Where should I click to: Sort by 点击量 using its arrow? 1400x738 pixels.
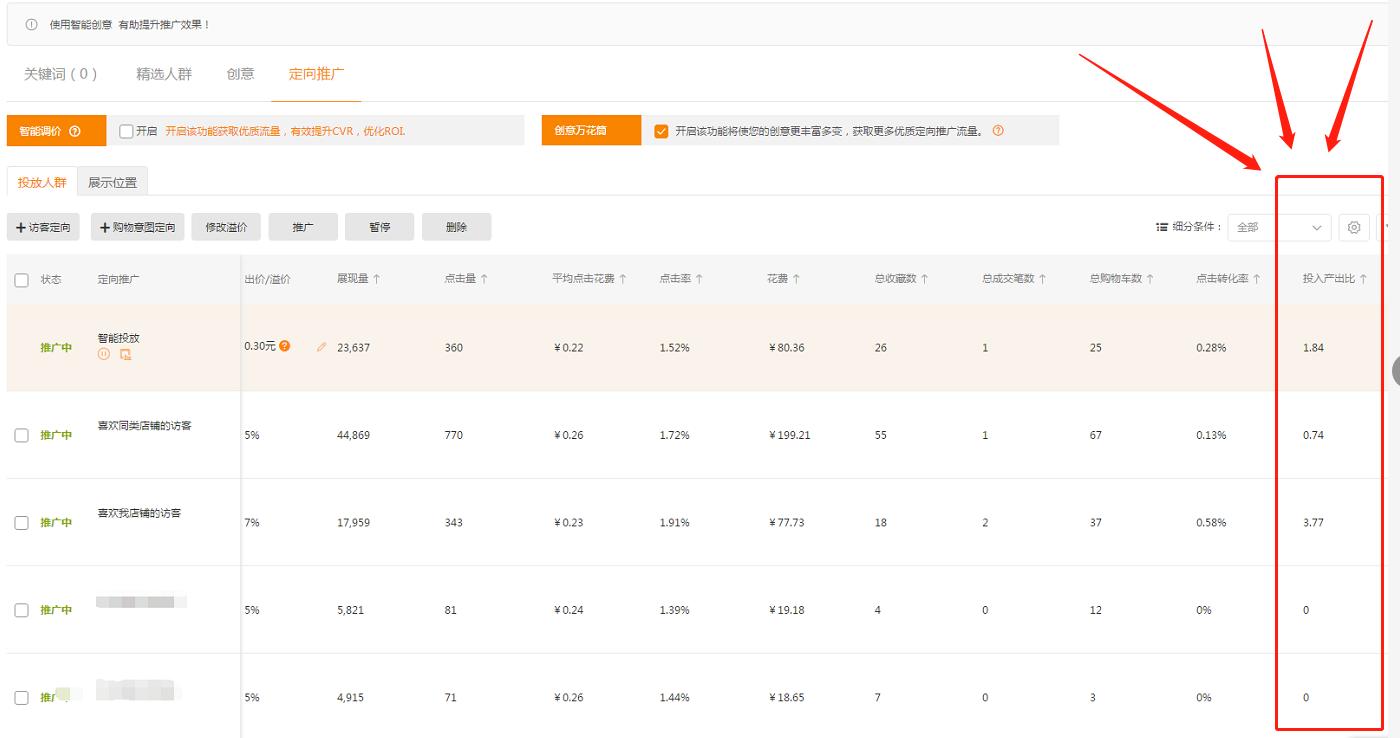tap(484, 279)
